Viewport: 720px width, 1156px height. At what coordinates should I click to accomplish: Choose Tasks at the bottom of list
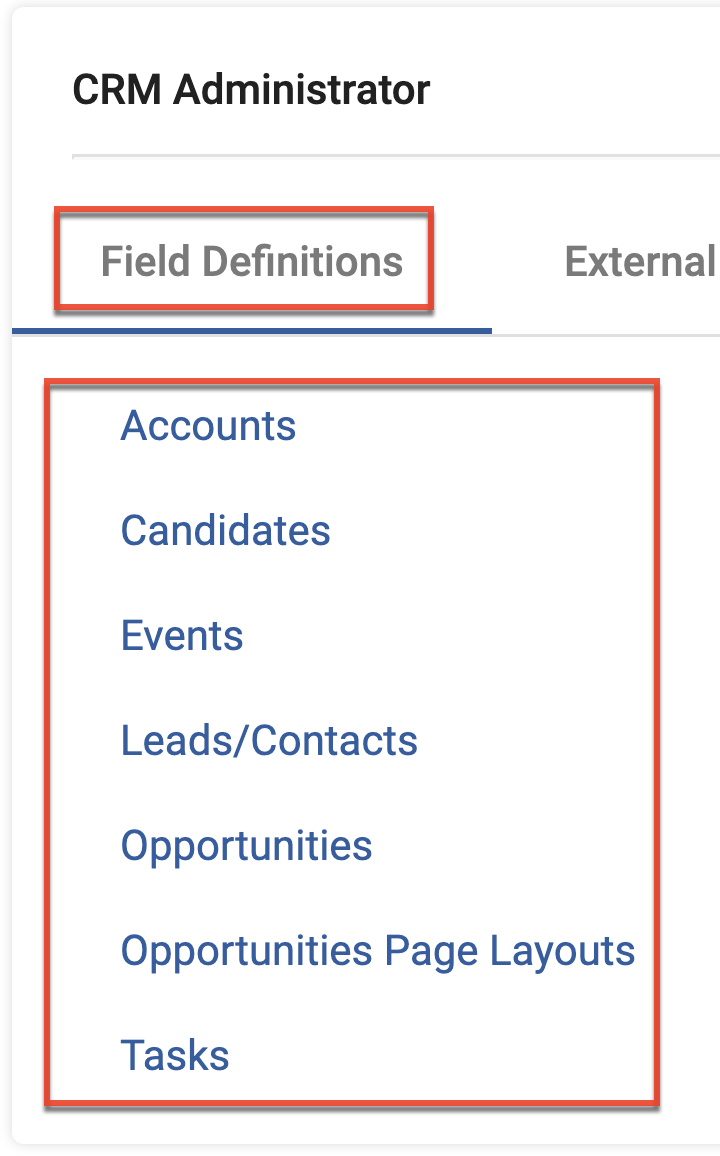175,1056
